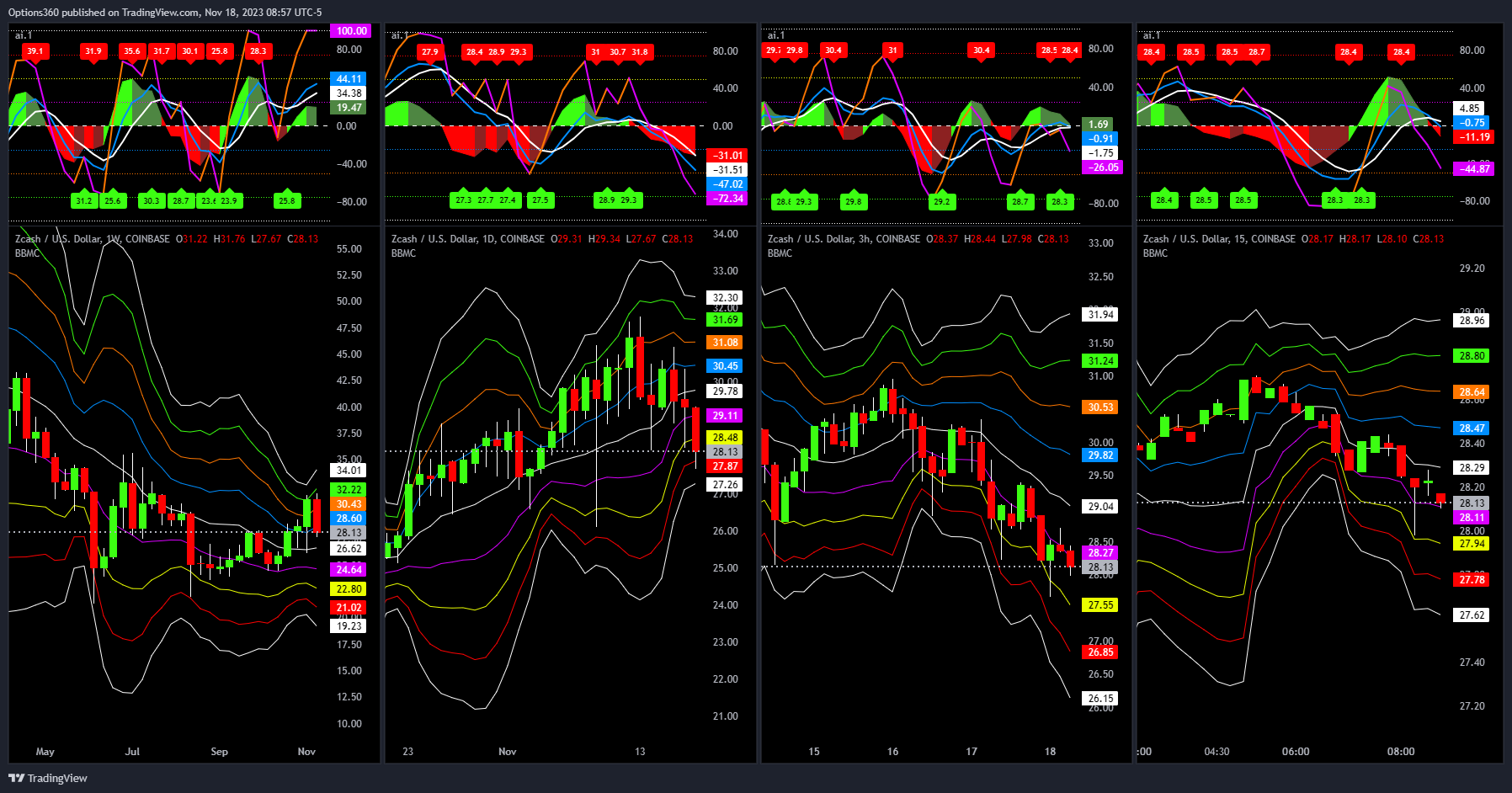Click the green 32.22 band label
Image resolution: width=1512 pixels, height=793 pixels.
[x=349, y=490]
